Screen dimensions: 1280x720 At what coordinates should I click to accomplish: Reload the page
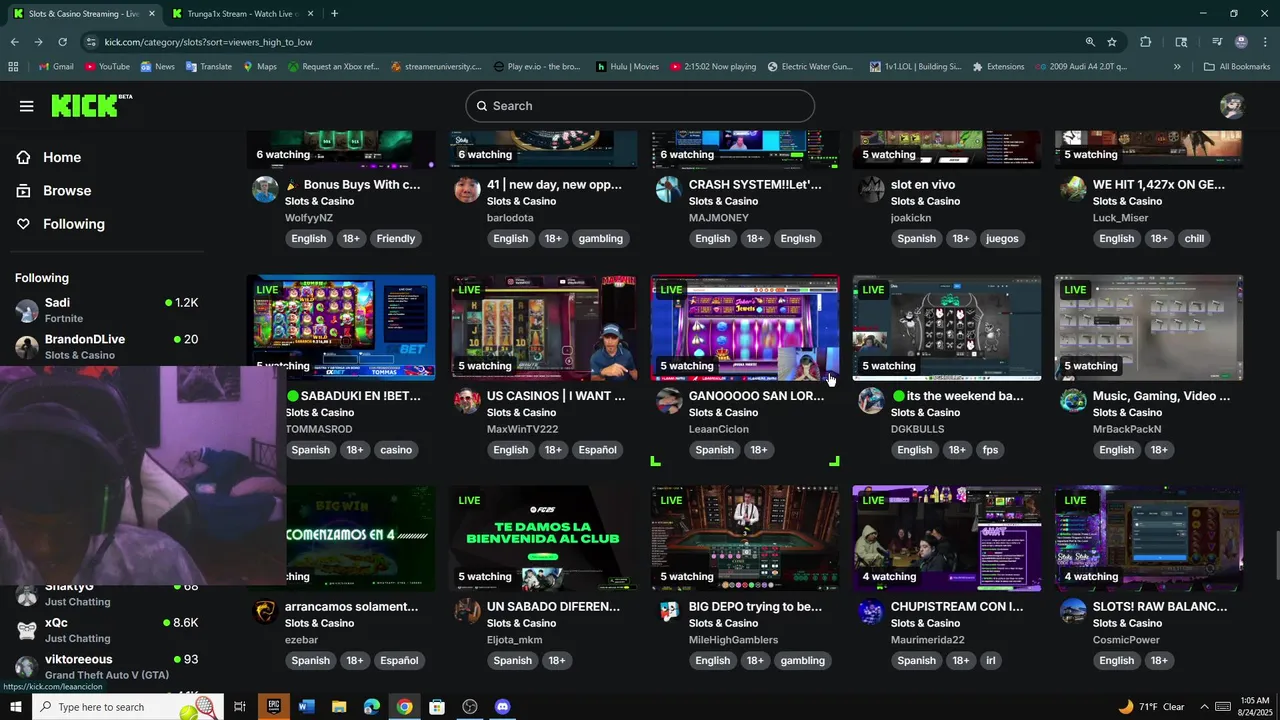[x=62, y=42]
